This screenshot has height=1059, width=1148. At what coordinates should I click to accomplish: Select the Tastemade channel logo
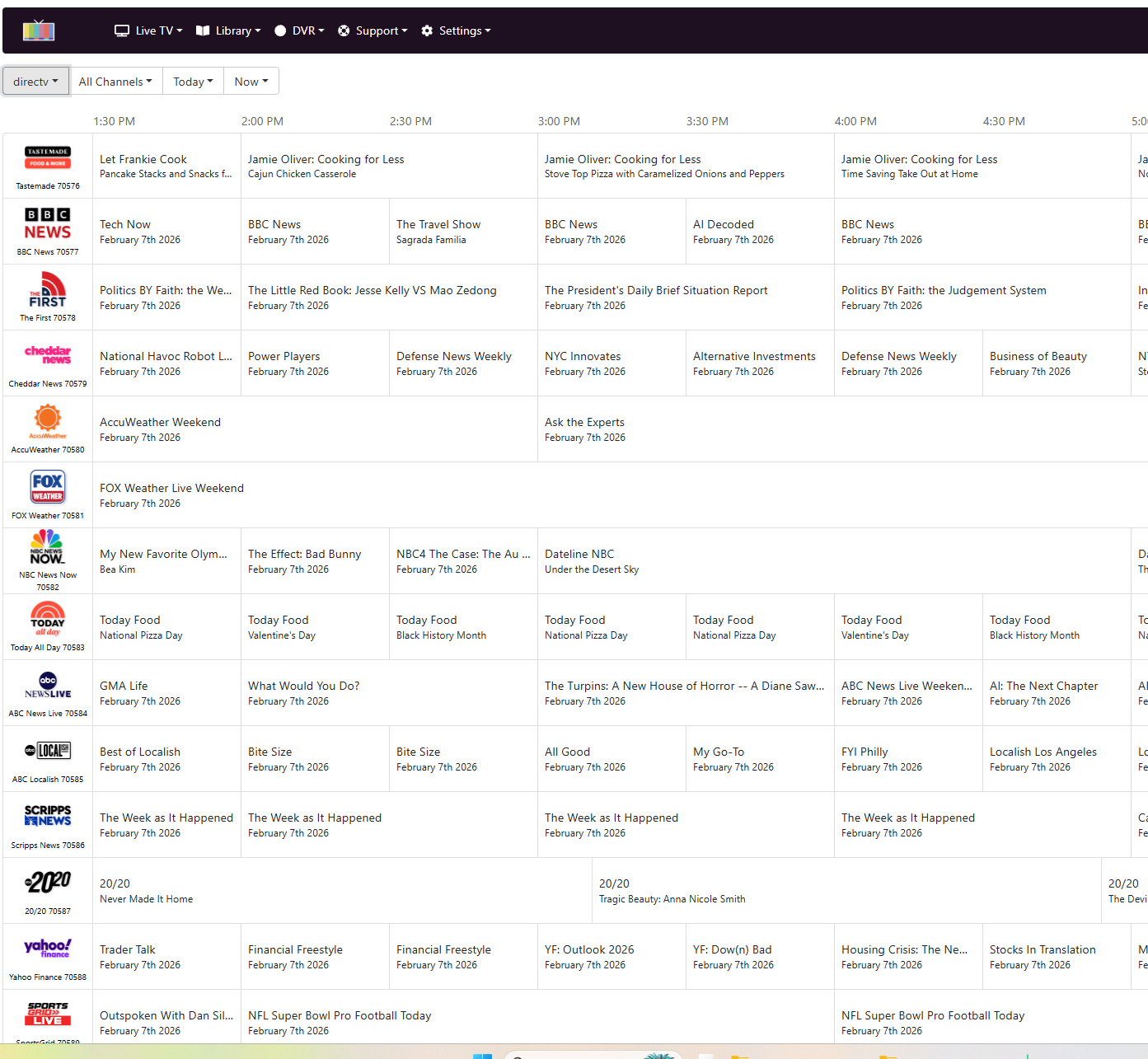pos(48,157)
